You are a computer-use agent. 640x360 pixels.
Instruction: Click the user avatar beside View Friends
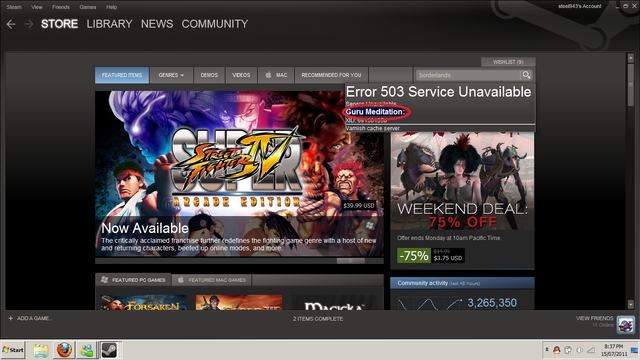pyautogui.click(x=625, y=324)
